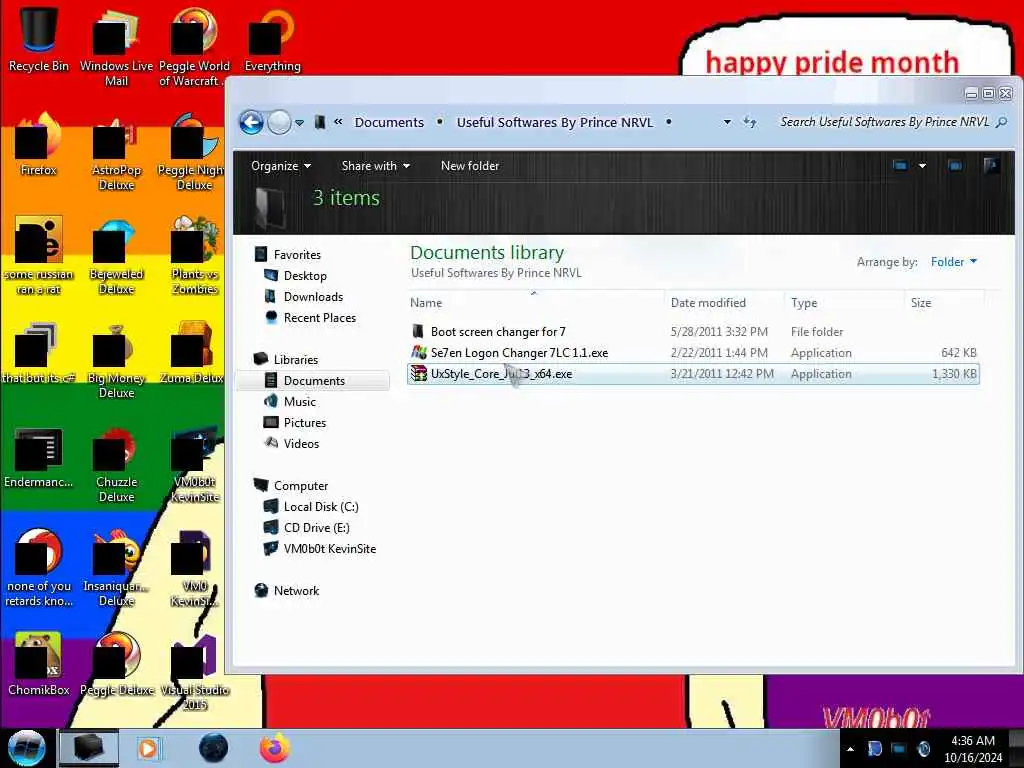The width and height of the screenshot is (1024, 768).
Task: Select Documents library in sidebar
Action: click(313, 381)
